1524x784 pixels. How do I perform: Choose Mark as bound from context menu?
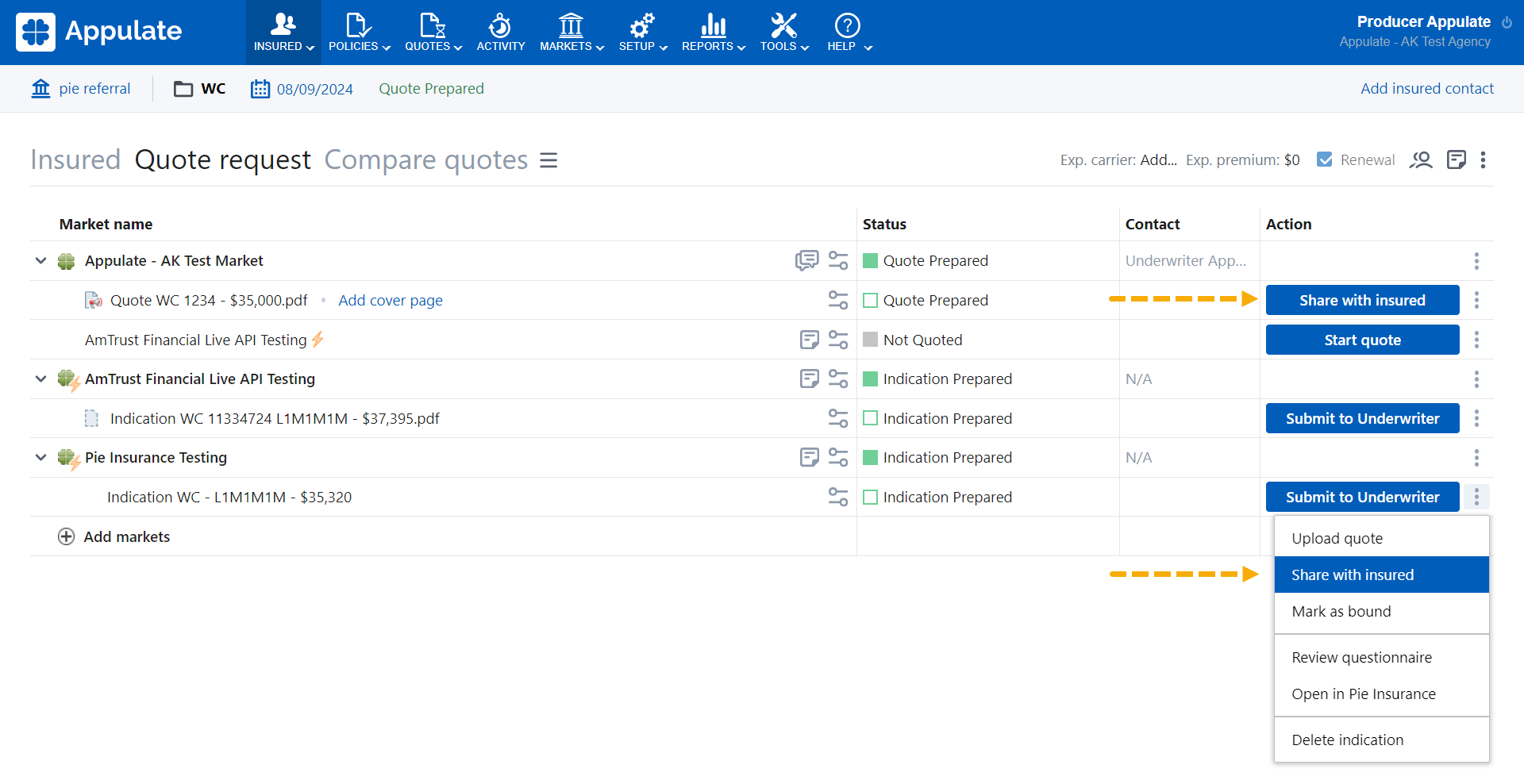coord(1341,611)
